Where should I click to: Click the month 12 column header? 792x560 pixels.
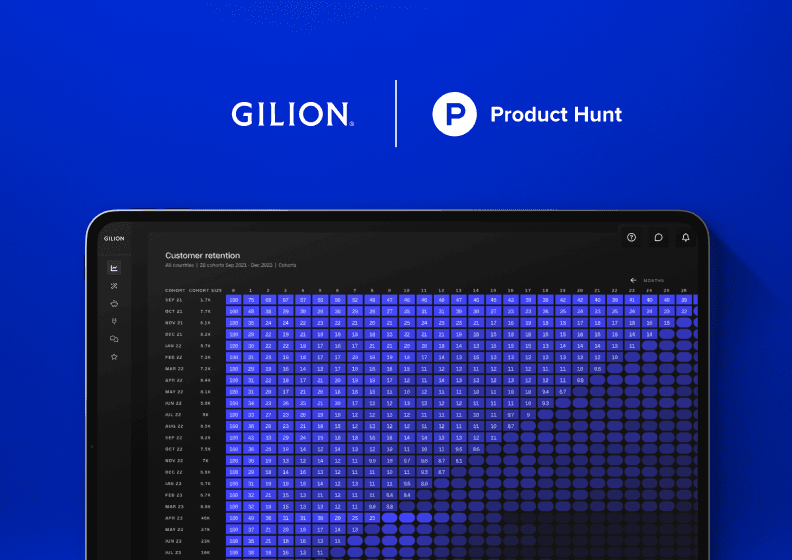(x=441, y=290)
